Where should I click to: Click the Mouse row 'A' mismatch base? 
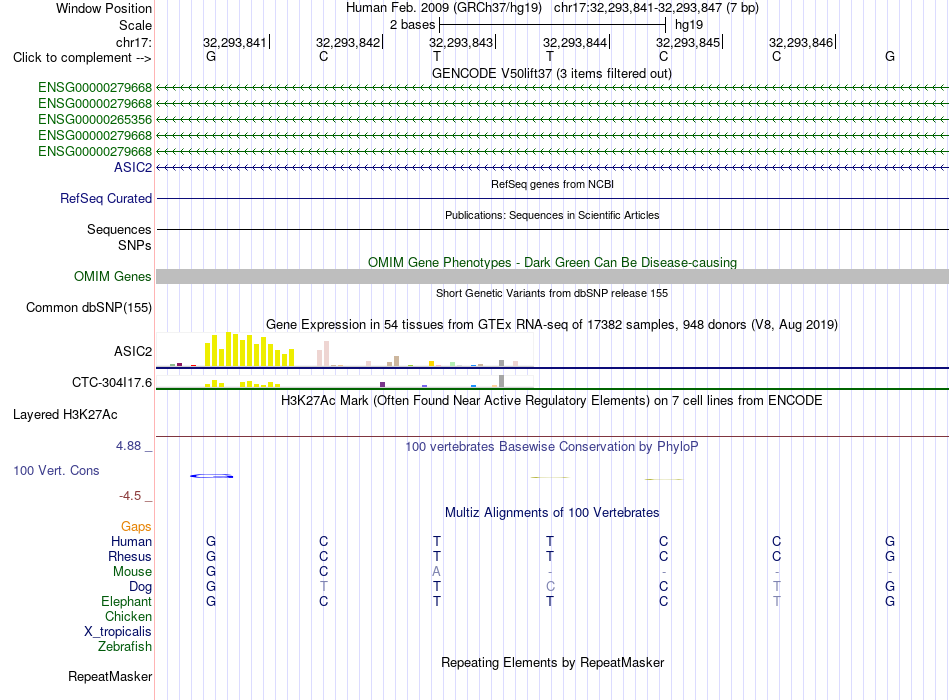click(436, 572)
